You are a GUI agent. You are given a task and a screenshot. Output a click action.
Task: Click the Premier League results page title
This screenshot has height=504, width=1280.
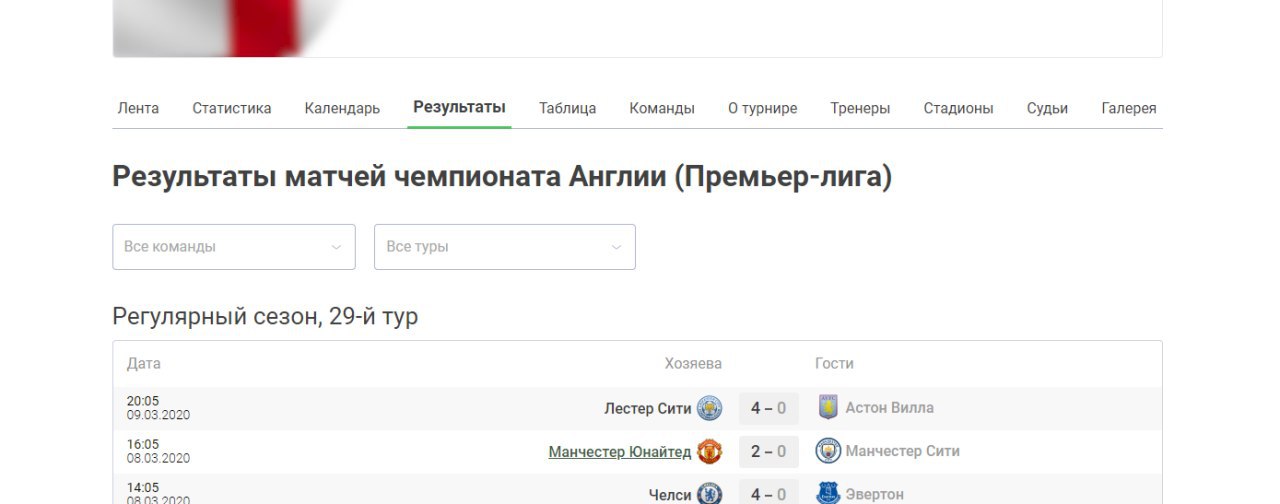pos(502,177)
